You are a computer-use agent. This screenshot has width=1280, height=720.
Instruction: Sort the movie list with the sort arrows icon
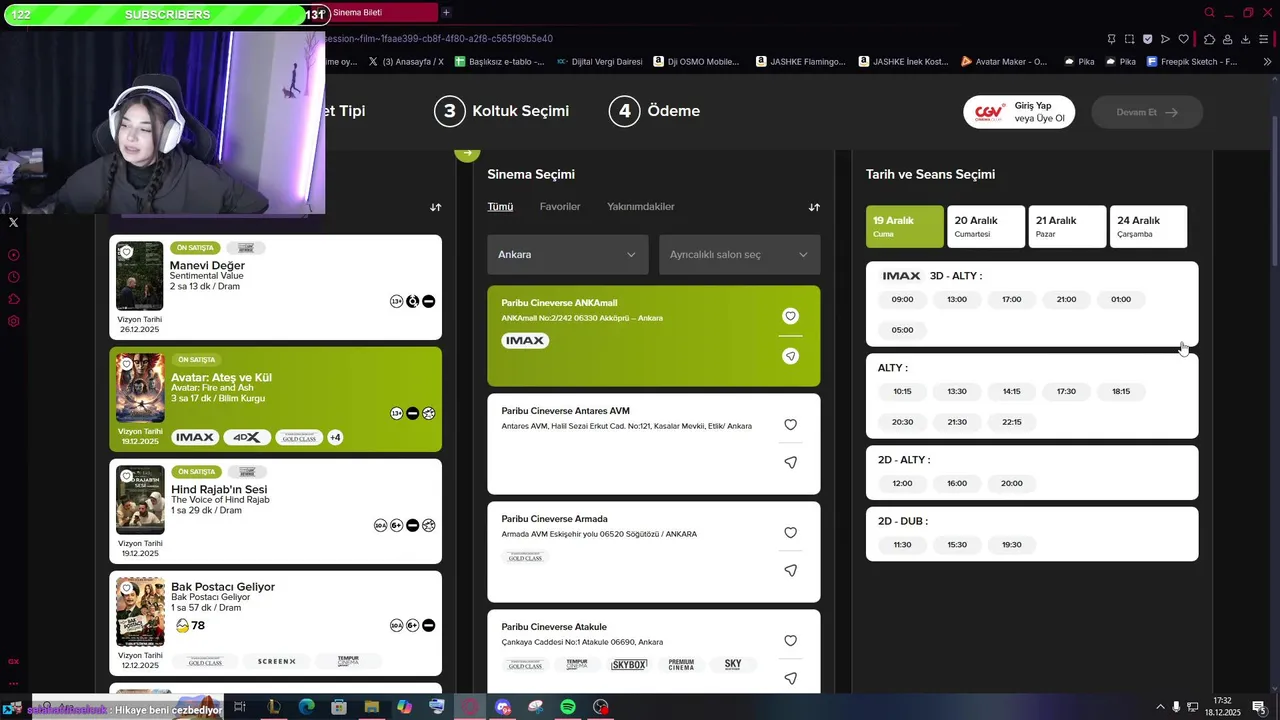435,207
